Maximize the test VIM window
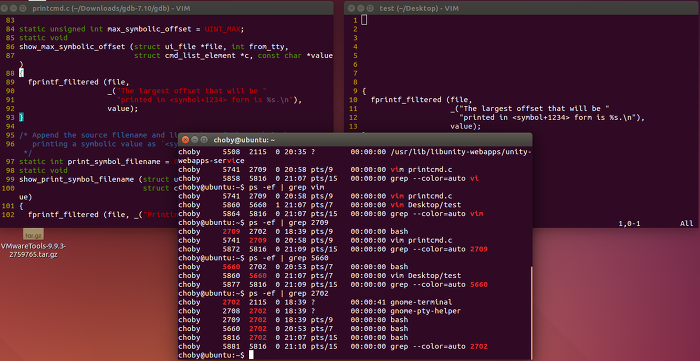700x361 pixels. pyautogui.click(x=370, y=8)
